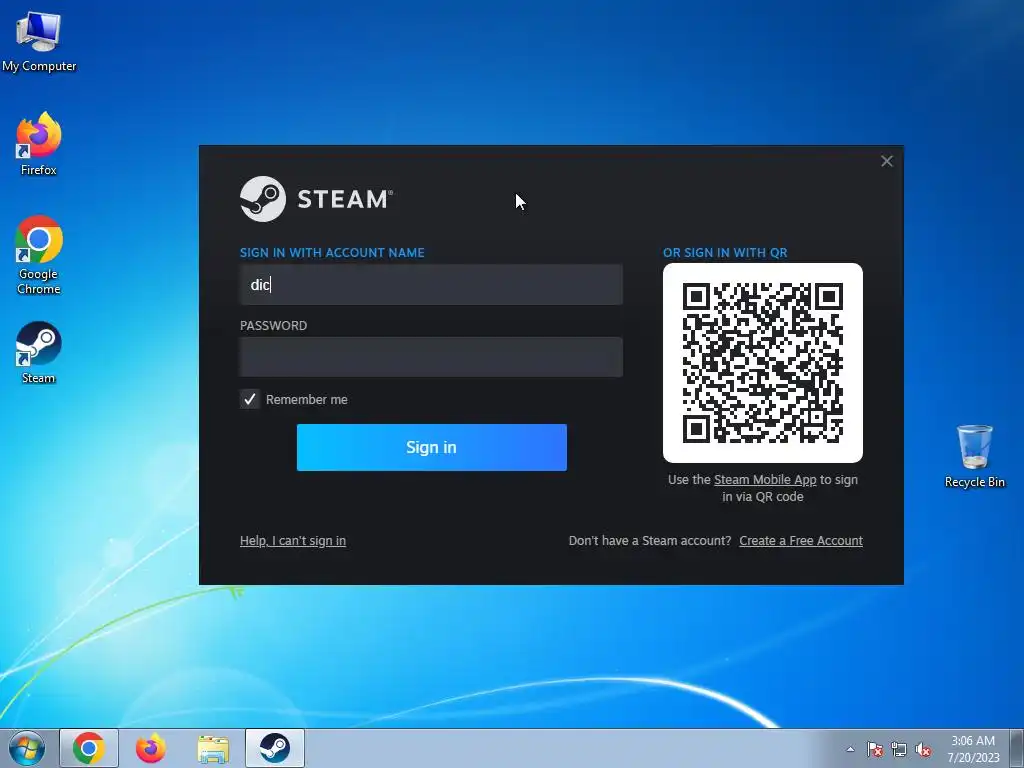The height and width of the screenshot is (768, 1024).
Task: Open the My Computer desktop icon
Action: pos(39,41)
